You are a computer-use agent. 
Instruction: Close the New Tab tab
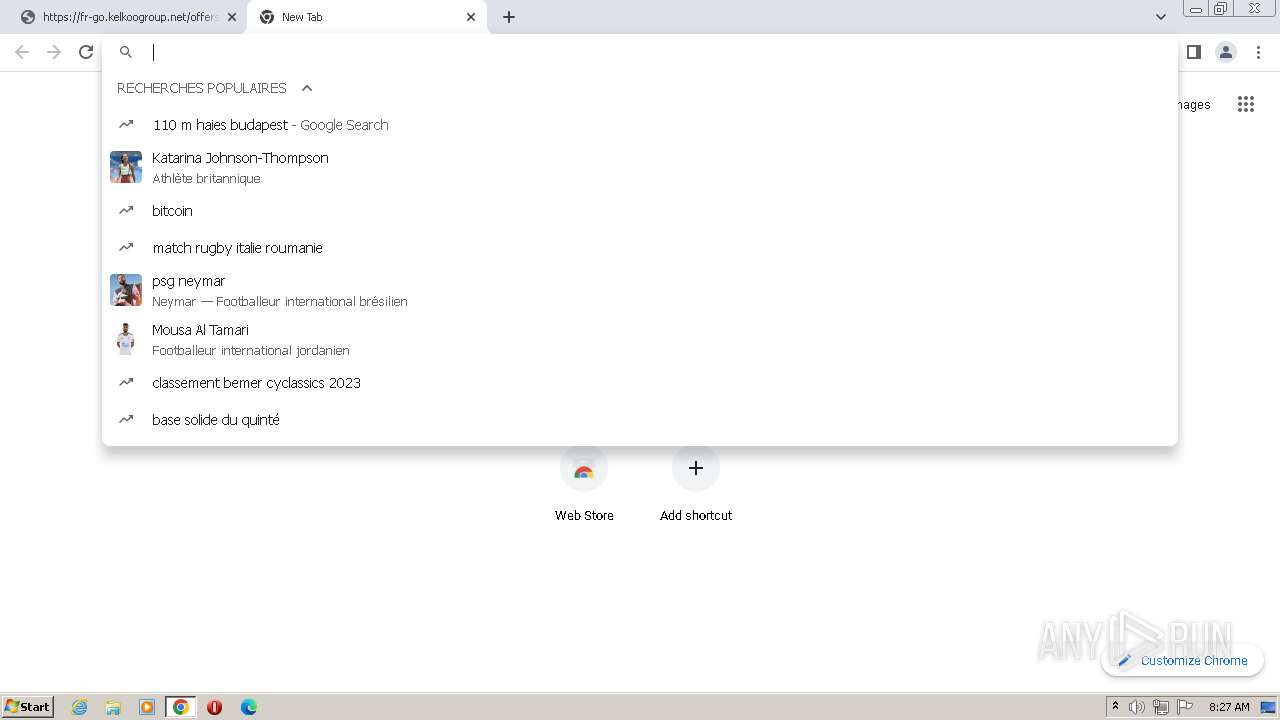(x=471, y=17)
